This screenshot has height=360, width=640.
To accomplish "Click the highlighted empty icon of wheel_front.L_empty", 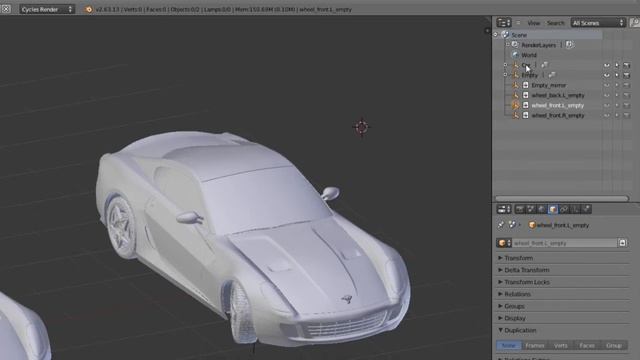I will (516, 105).
